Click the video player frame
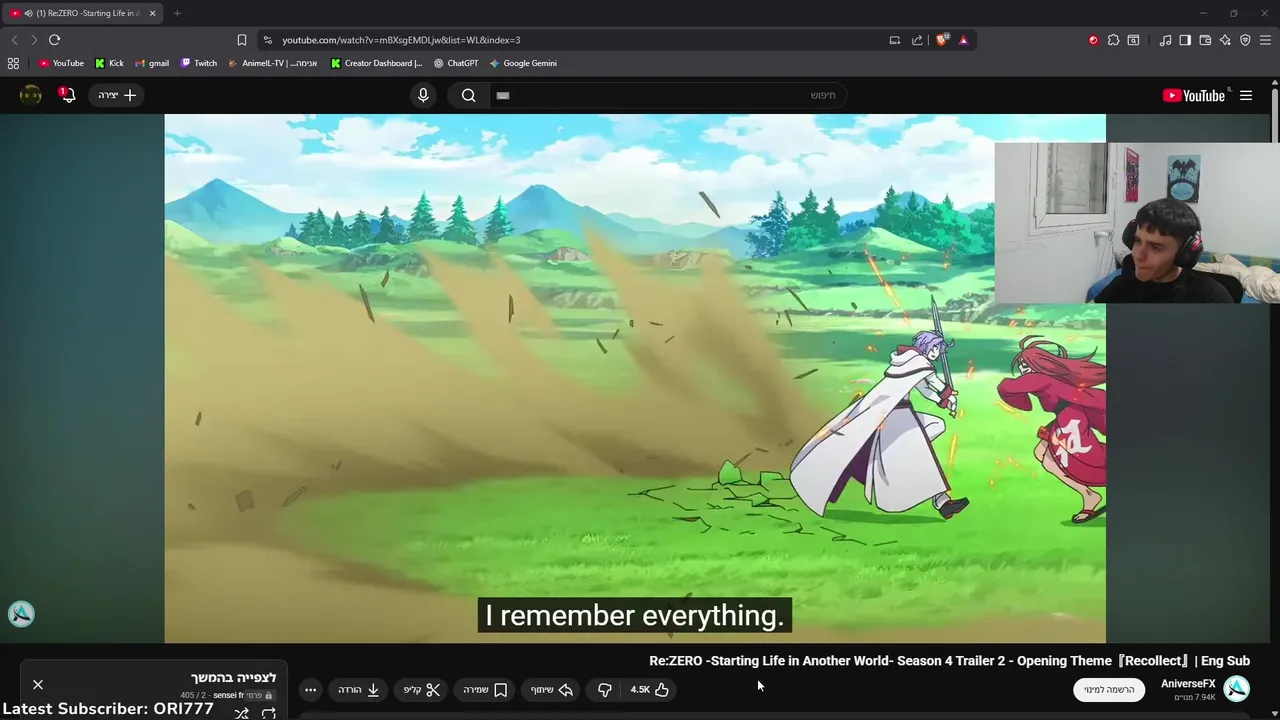This screenshot has height=720, width=1280. 635,378
